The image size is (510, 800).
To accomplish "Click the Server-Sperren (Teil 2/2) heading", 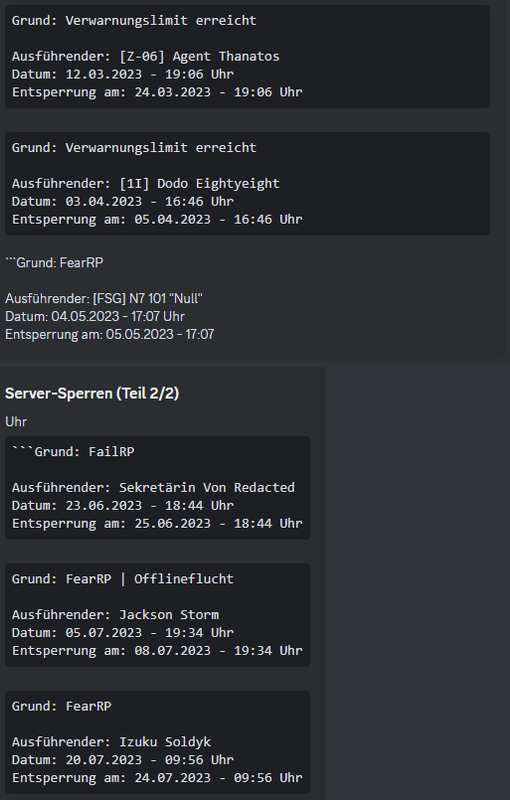I will (x=92, y=393).
